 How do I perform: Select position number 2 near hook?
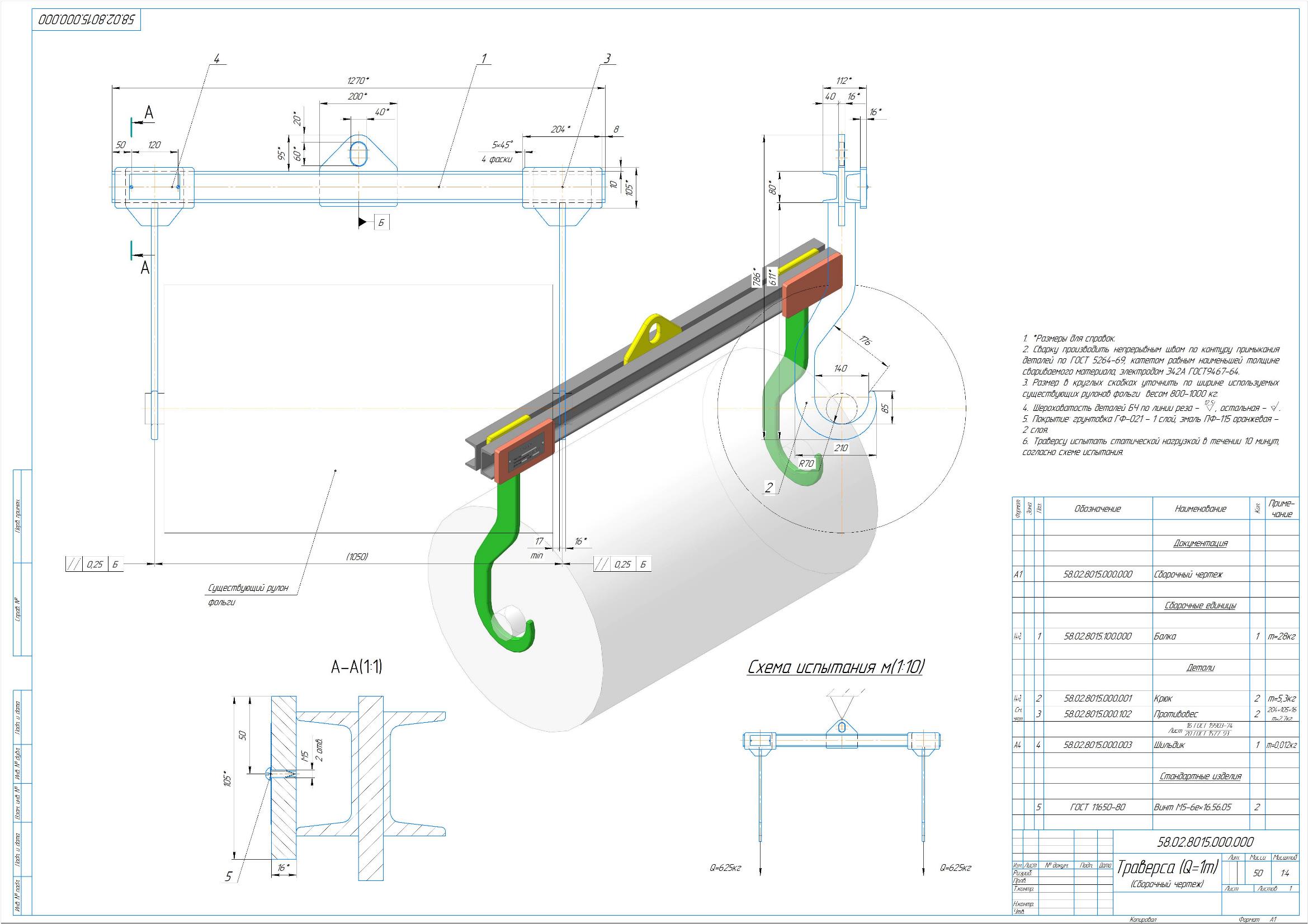(x=769, y=487)
